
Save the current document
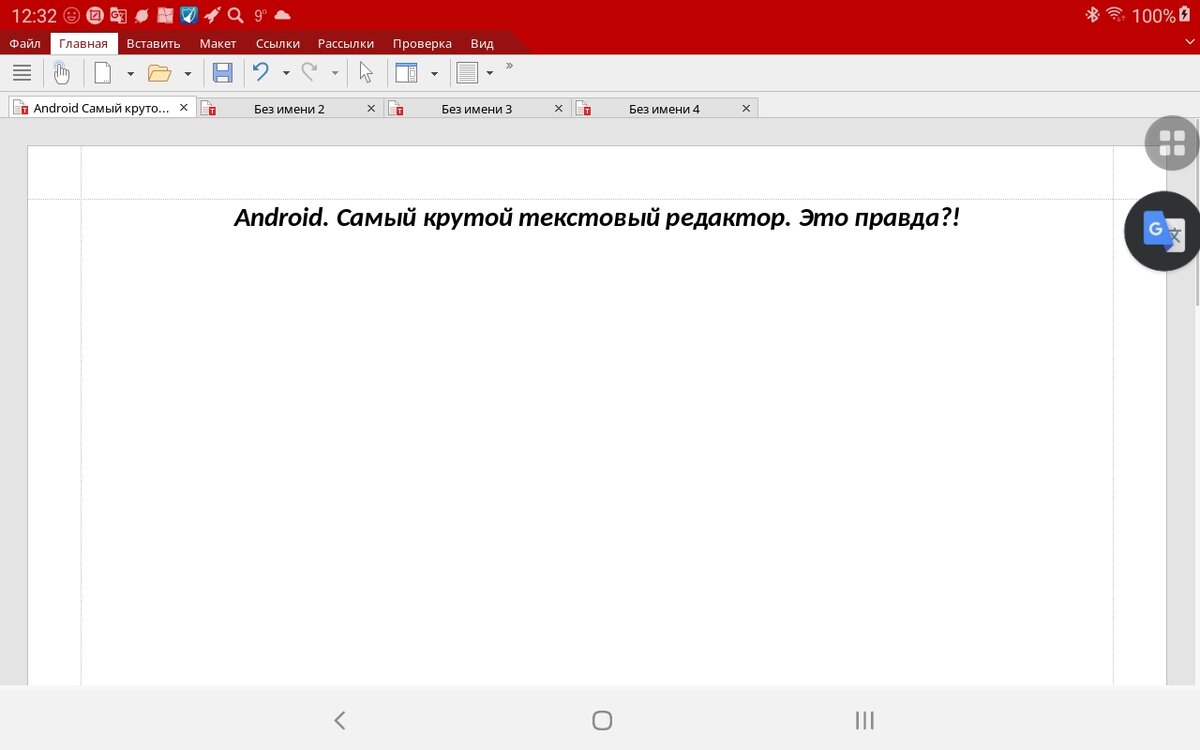click(222, 72)
